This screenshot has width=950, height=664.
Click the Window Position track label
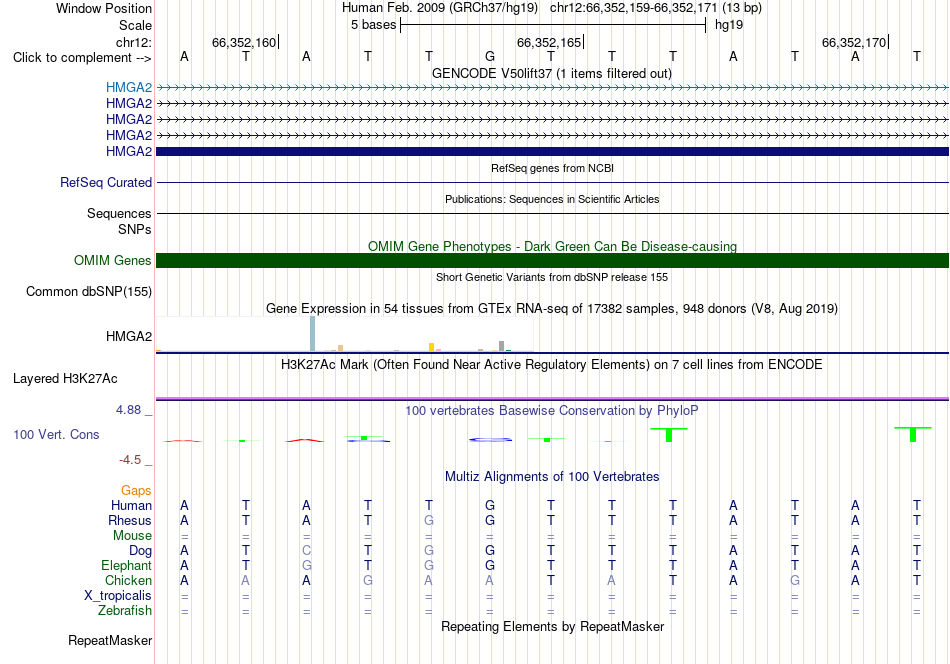click(x=104, y=8)
